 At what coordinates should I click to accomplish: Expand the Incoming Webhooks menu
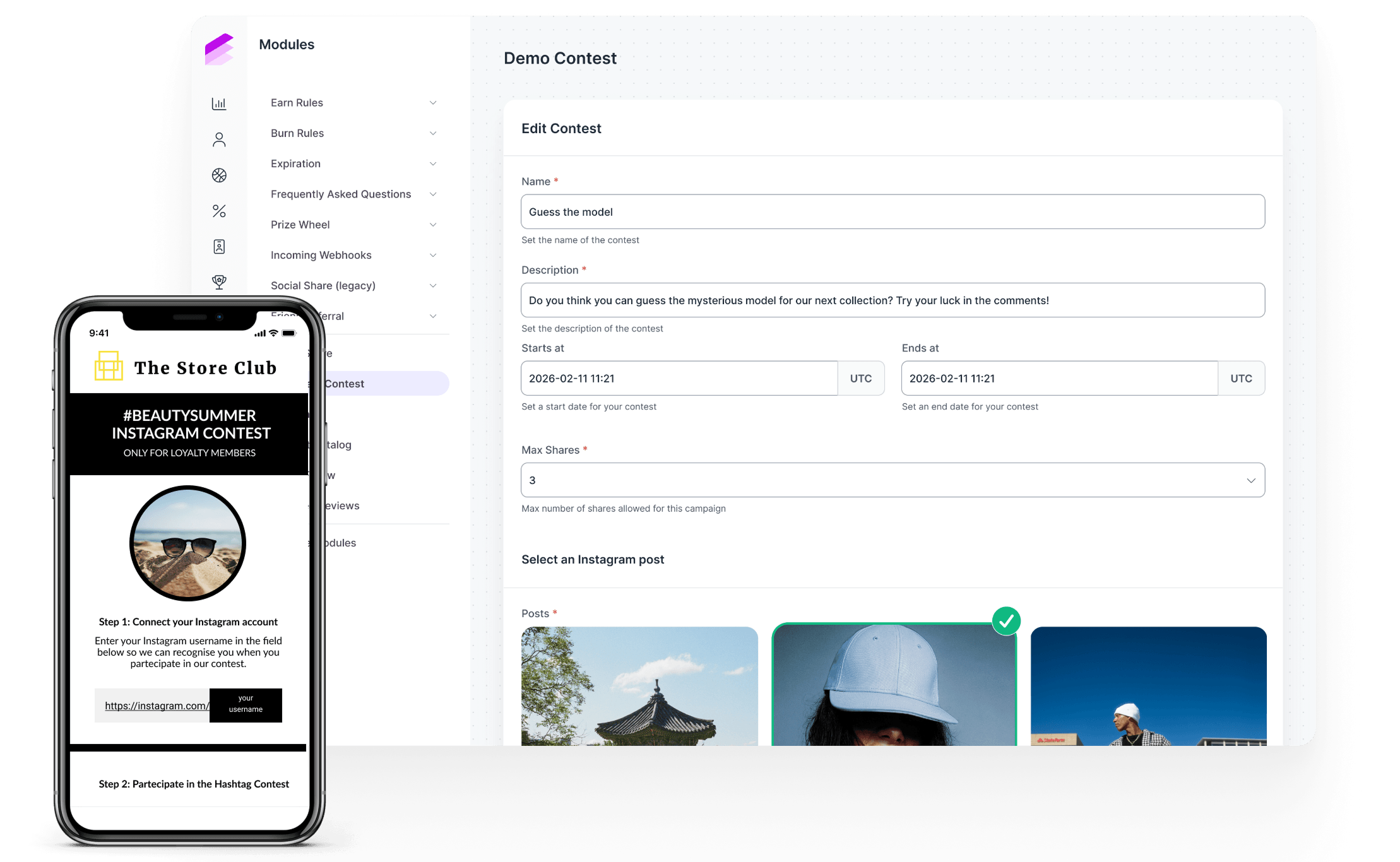(x=433, y=255)
